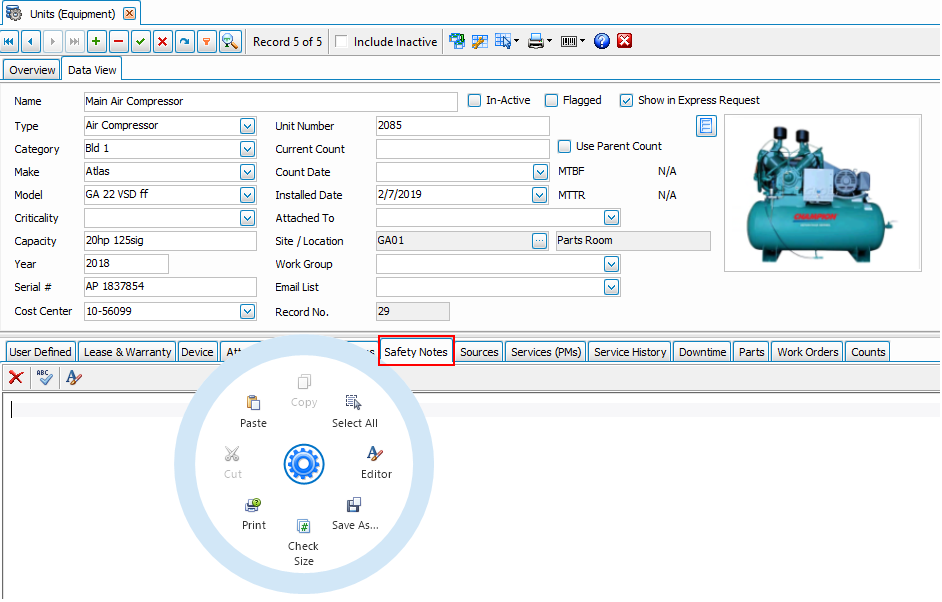
Task: Open the Lease & Warranty tab
Action: pos(127,351)
